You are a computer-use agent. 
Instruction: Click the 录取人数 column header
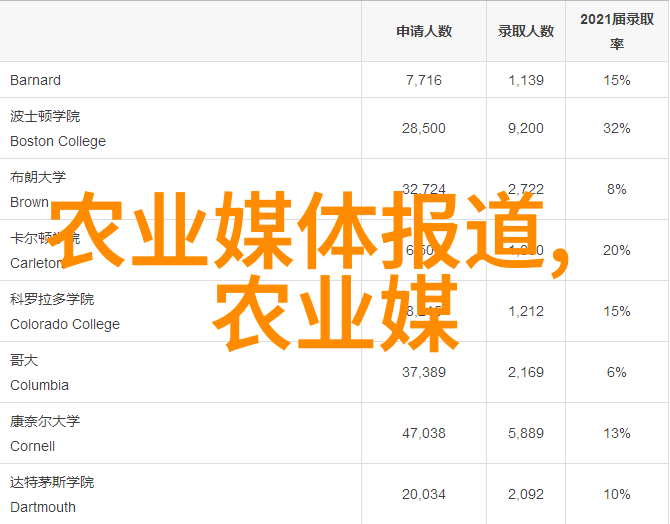pos(525,31)
